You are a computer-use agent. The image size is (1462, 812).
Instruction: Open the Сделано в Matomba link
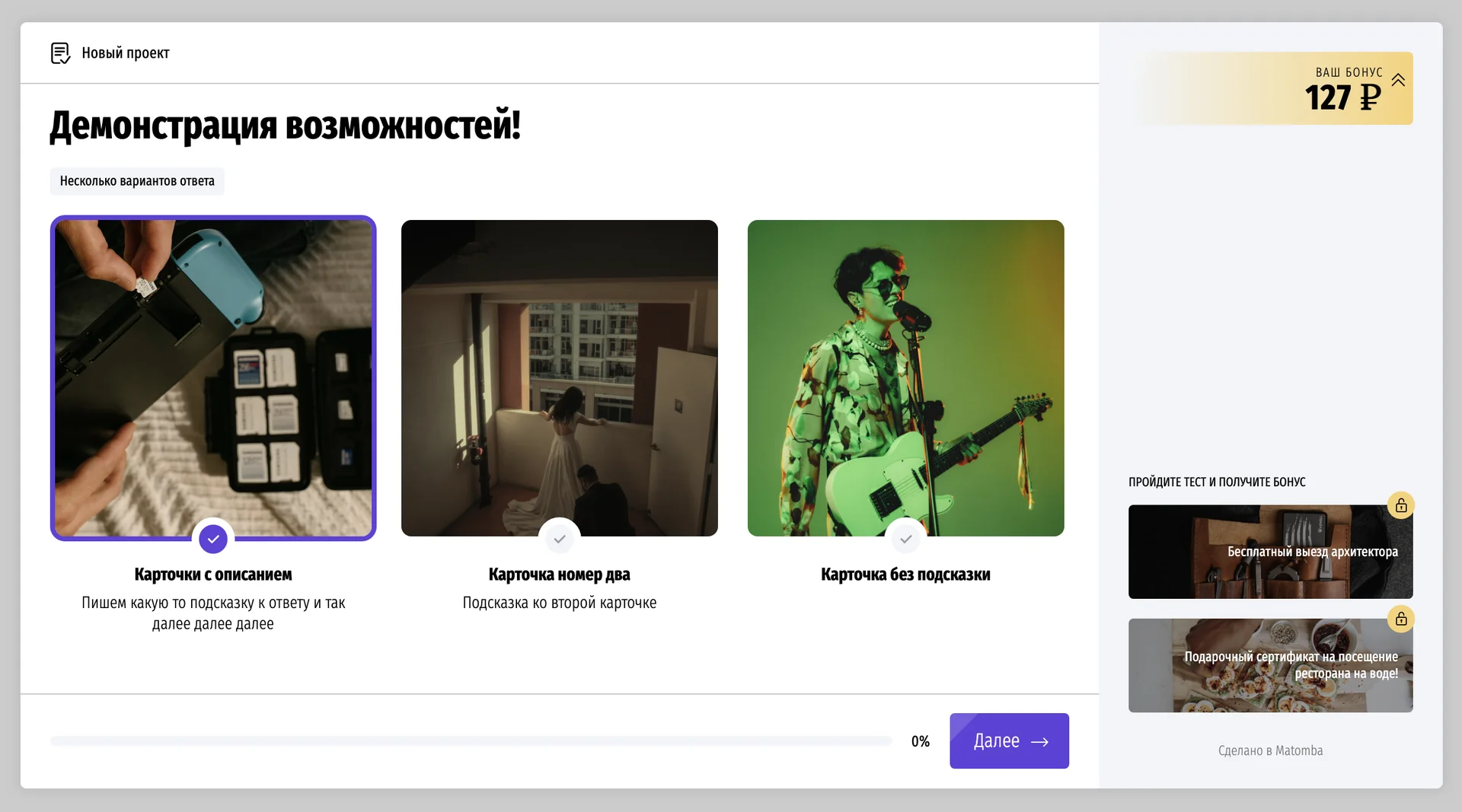pyautogui.click(x=1270, y=750)
